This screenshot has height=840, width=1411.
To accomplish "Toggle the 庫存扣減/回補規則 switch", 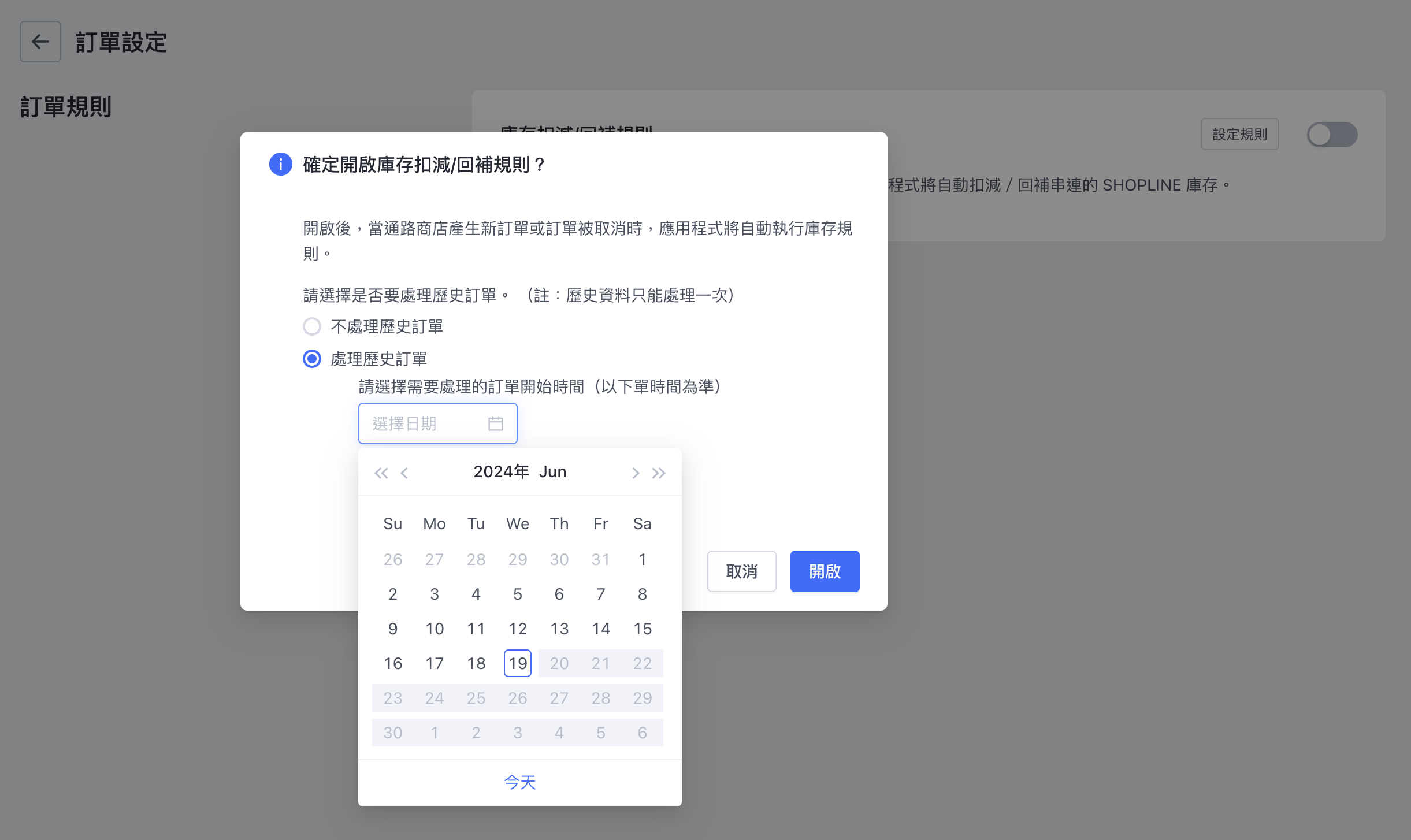I will click(x=1332, y=135).
